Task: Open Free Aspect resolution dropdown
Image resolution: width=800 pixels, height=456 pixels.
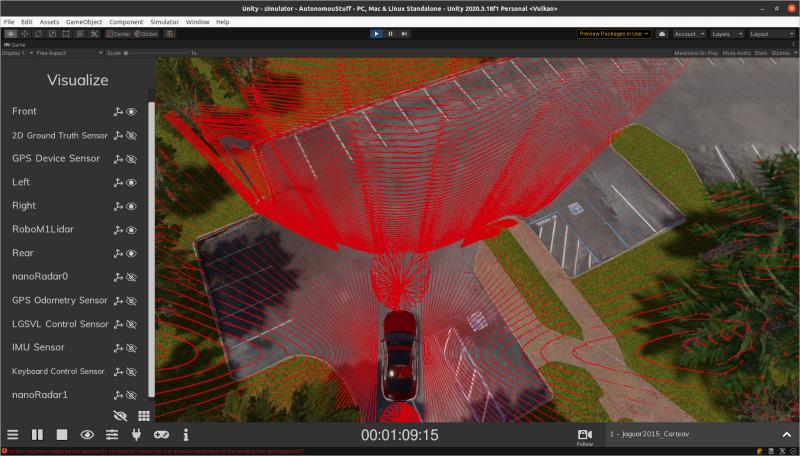Action: pos(69,53)
